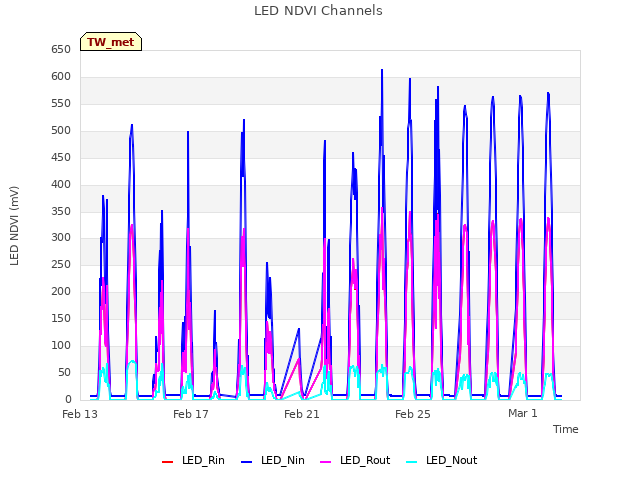Click the Feb 13 x-axis tick label
Image resolution: width=640 pixels, height=480 pixels.
80,414
